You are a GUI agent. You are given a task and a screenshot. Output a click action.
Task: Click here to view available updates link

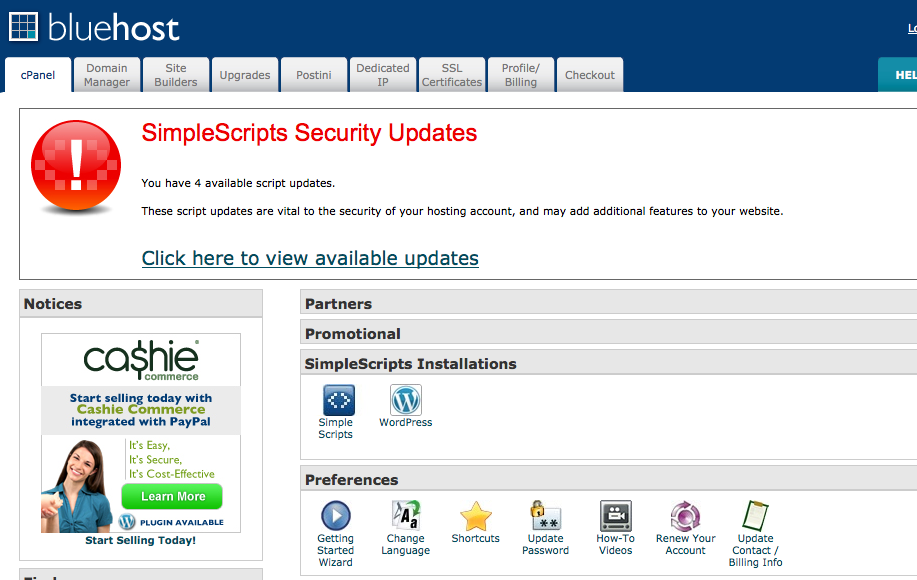tap(310, 258)
